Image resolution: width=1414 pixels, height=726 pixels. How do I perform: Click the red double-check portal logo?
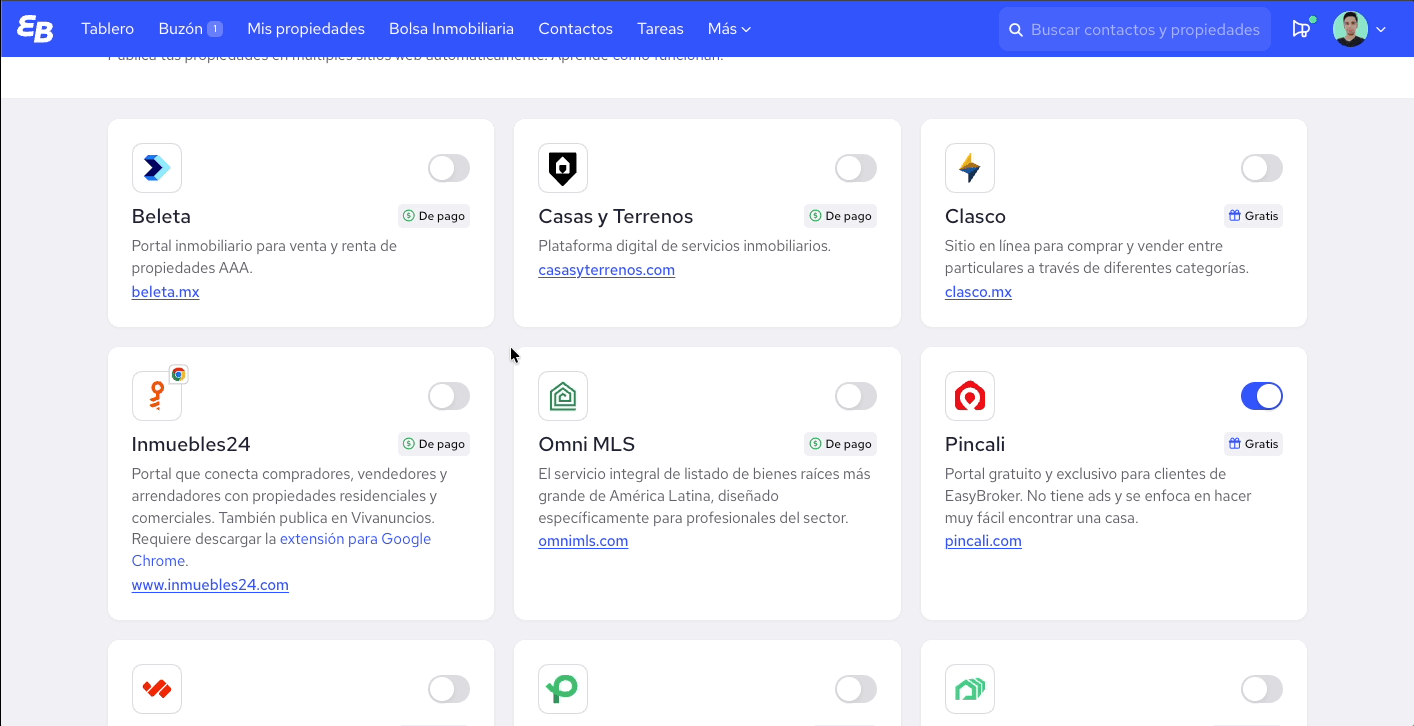coord(157,689)
